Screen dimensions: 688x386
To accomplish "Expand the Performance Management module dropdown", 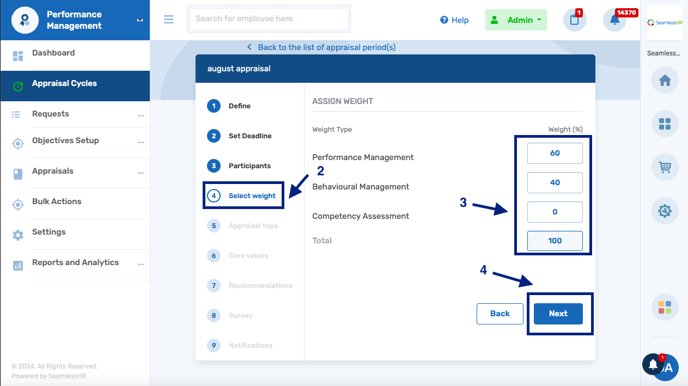I will (140, 20).
